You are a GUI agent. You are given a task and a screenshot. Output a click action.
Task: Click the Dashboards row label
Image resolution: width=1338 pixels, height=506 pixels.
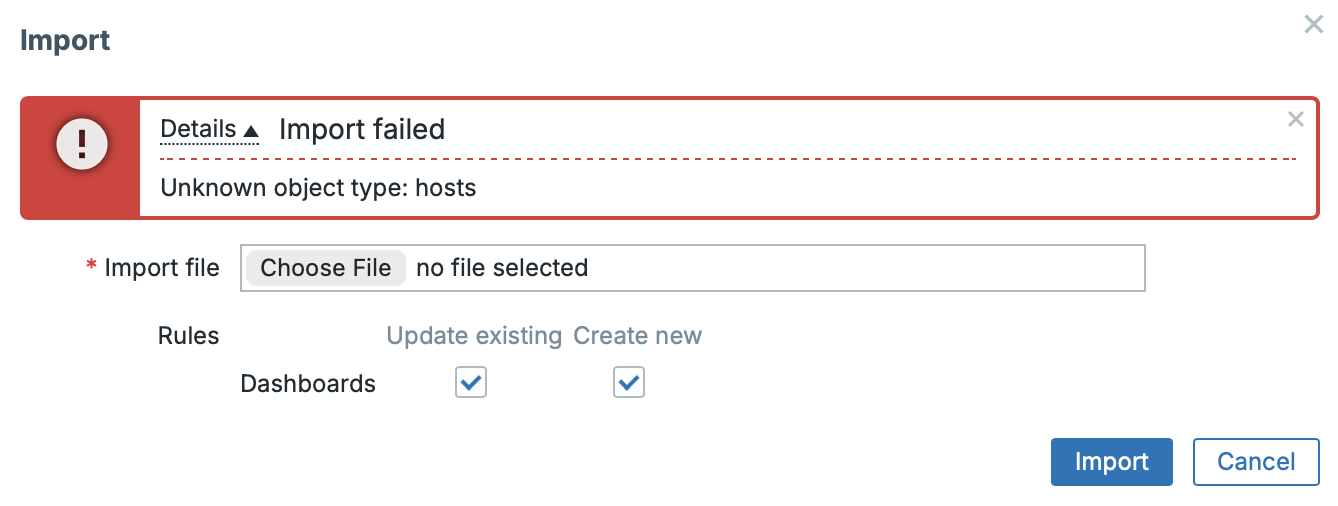point(308,384)
